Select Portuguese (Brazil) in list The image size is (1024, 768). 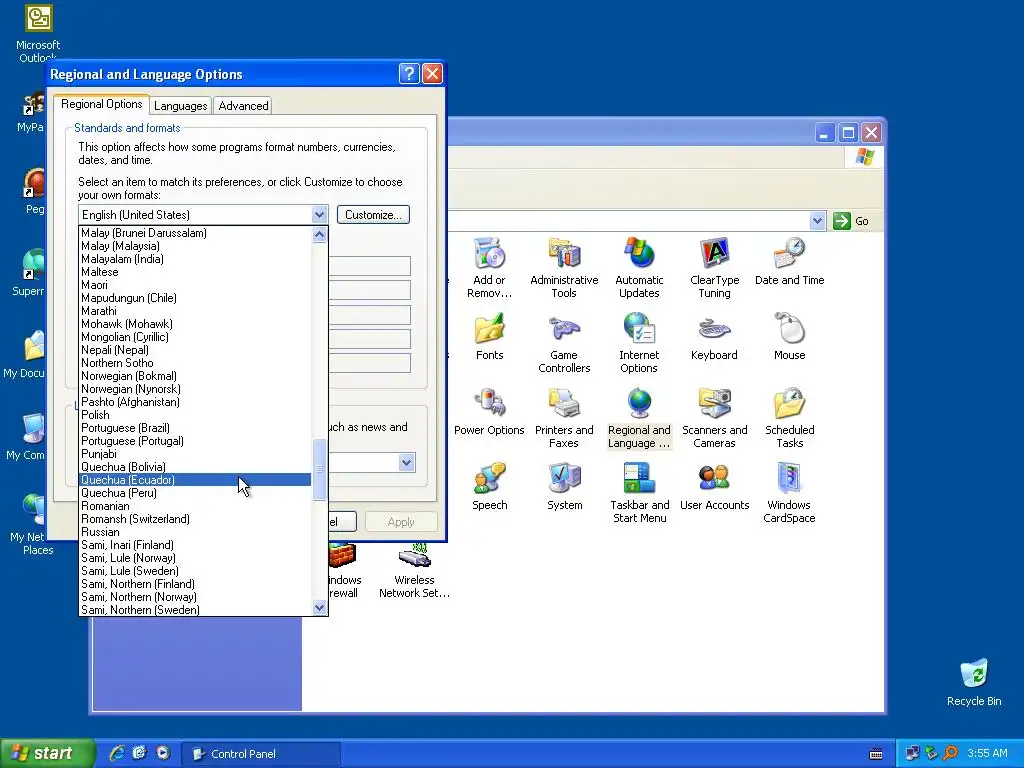click(195, 428)
